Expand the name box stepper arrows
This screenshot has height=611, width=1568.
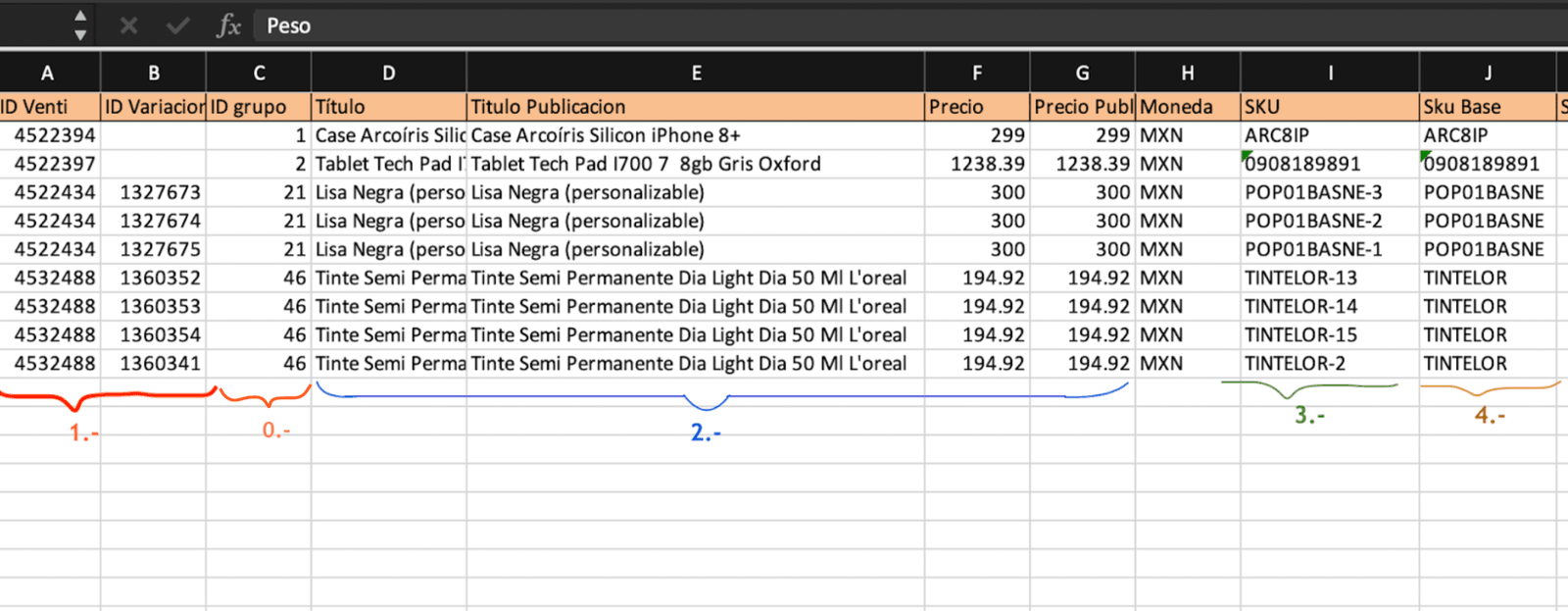click(x=80, y=25)
